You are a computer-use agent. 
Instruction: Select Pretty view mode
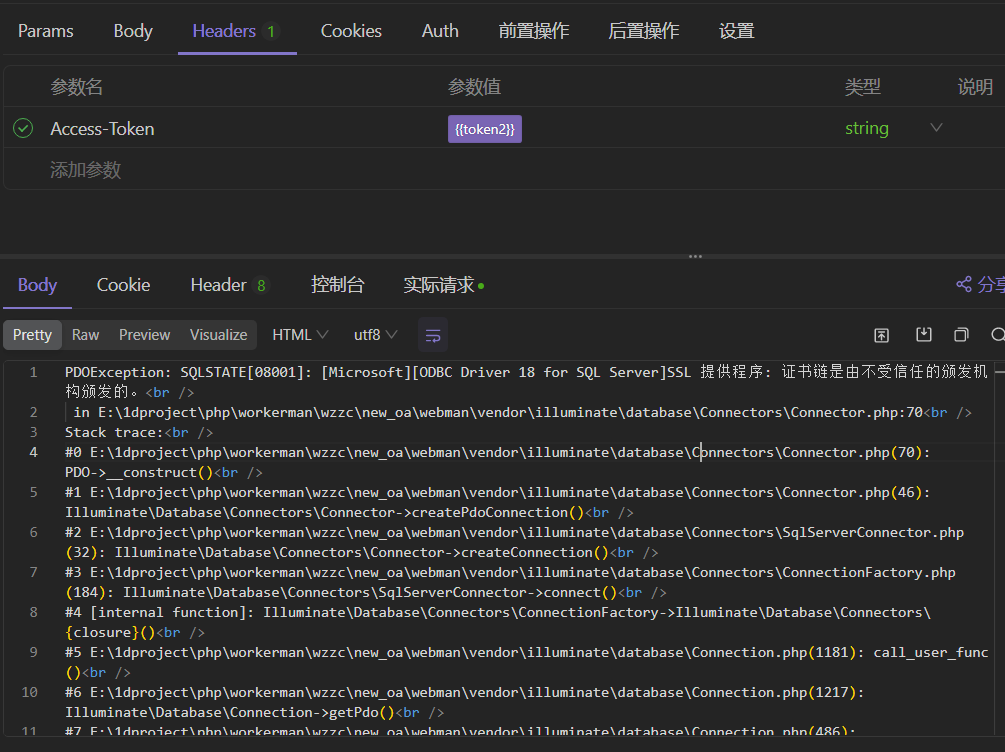[32, 335]
